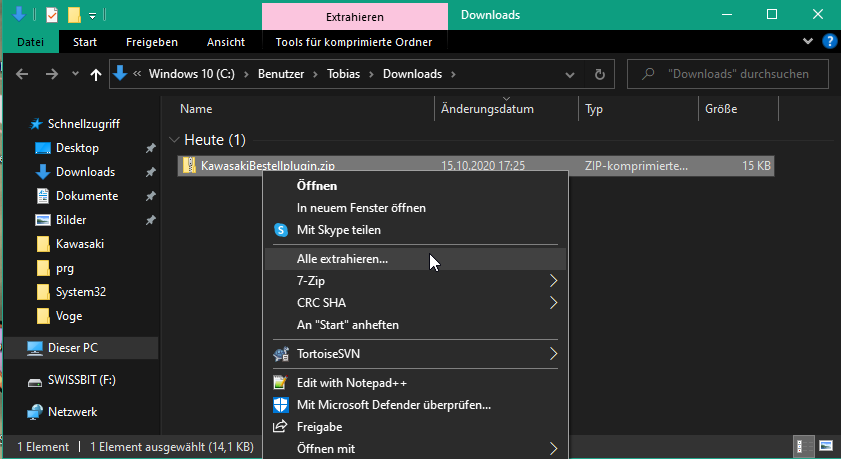This screenshot has width=841, height=459.
Task: Switch to details view icon in status bar
Action: click(802, 446)
